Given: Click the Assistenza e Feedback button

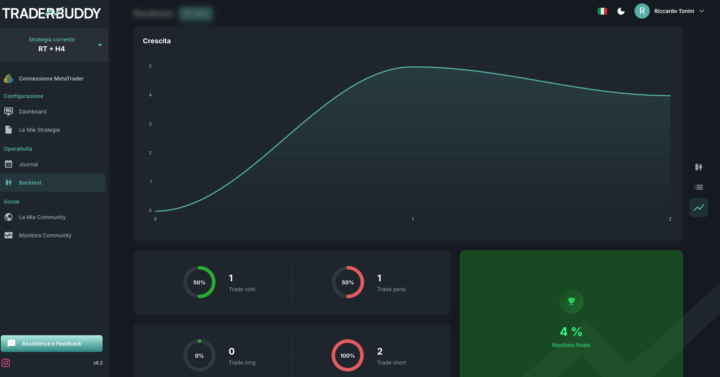Looking at the screenshot, I should click(51, 343).
